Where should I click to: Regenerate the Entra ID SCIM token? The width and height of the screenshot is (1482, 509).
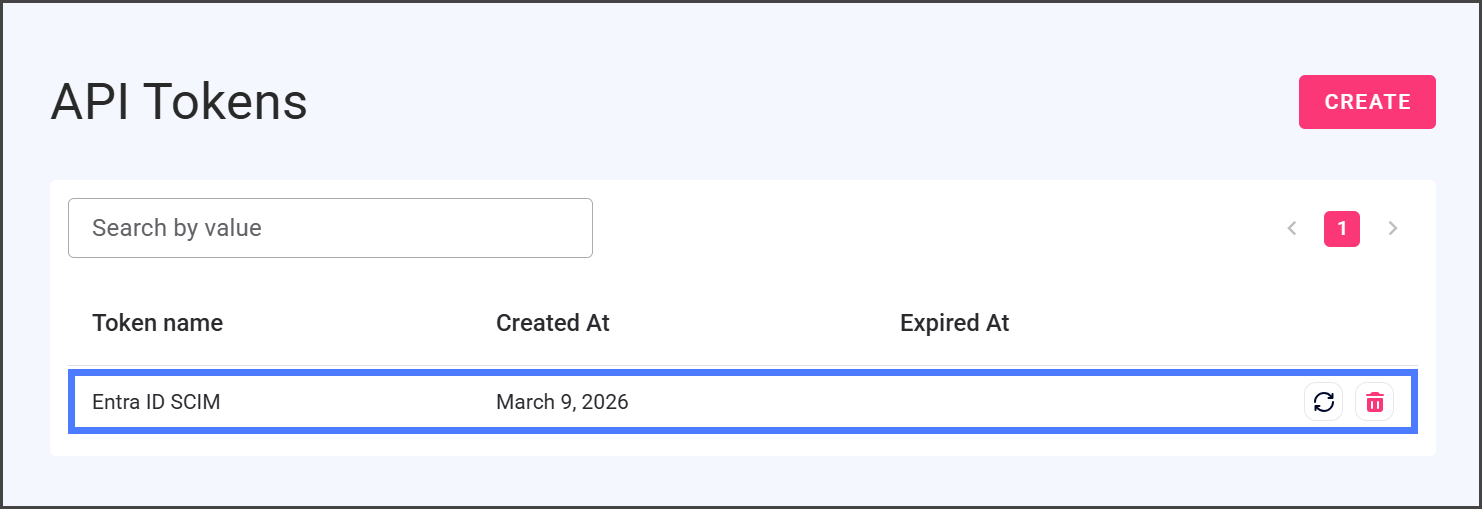[x=1323, y=402]
